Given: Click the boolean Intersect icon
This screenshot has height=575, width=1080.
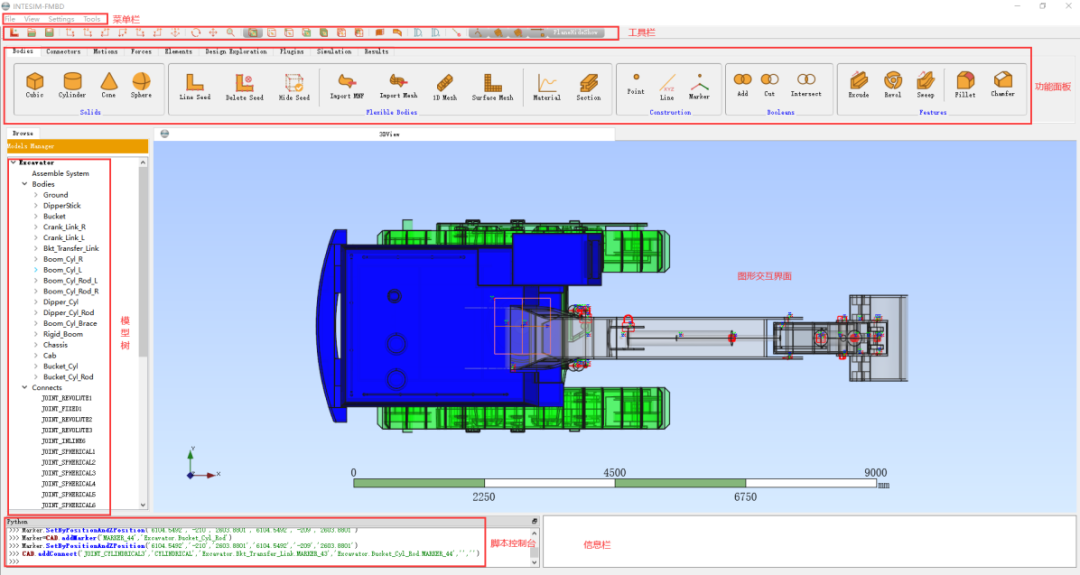Looking at the screenshot, I should pos(806,81).
